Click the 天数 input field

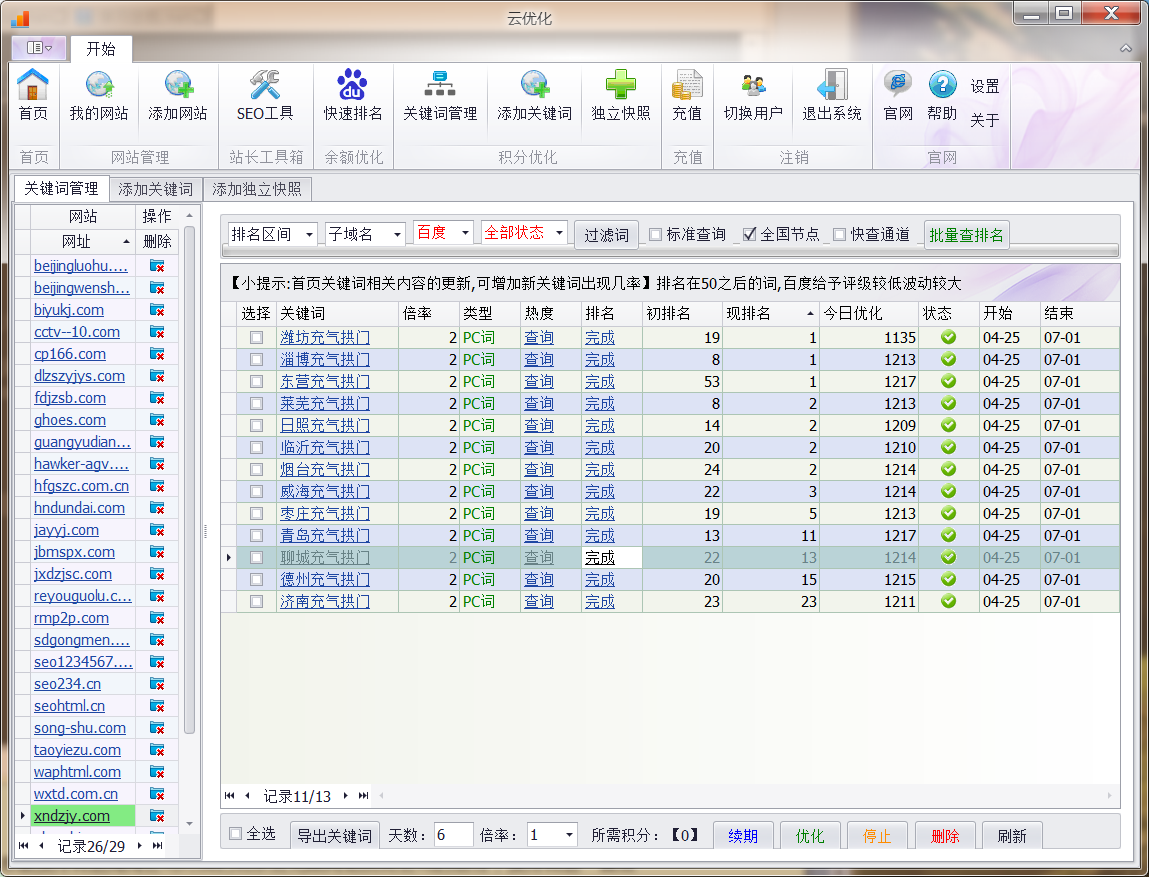coord(454,835)
